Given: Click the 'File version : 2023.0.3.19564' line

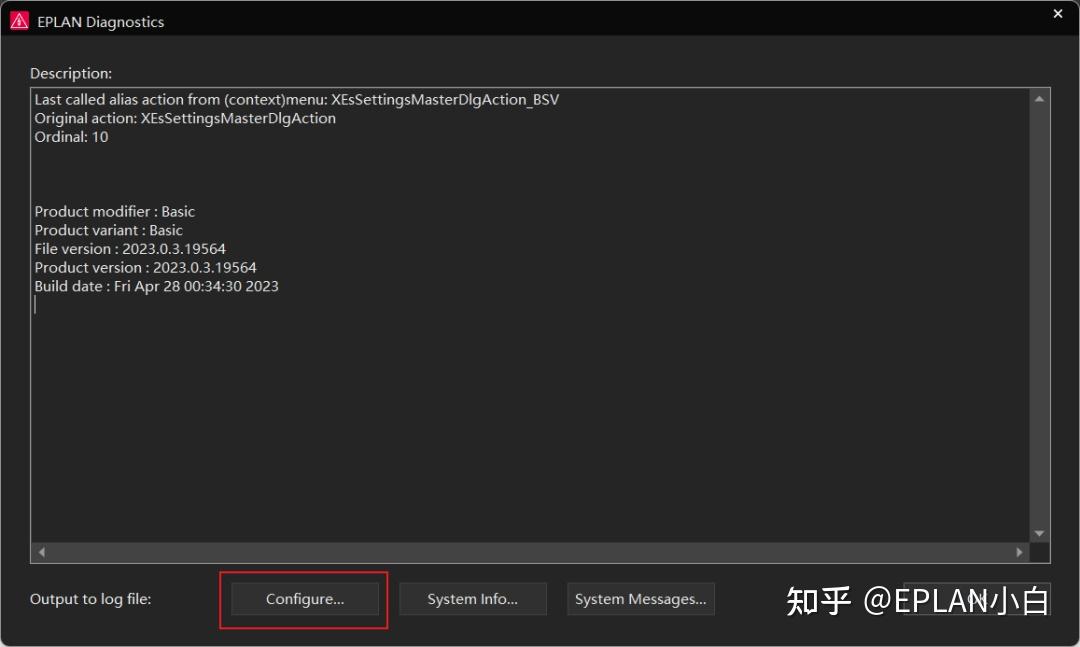Looking at the screenshot, I should pyautogui.click(x=130, y=249).
